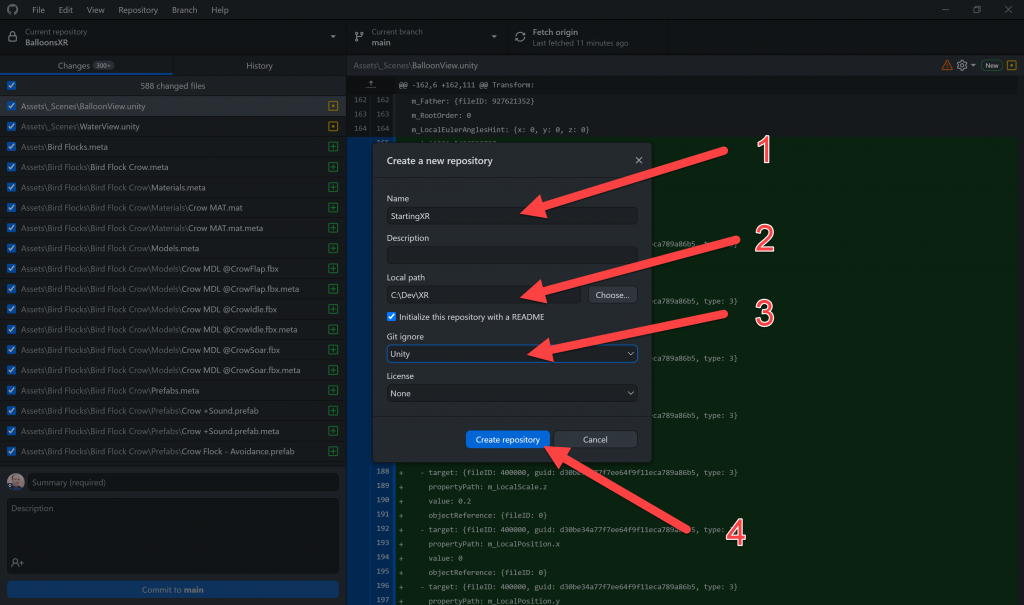Switch to the History tab
This screenshot has width=1024, height=605.
point(259,65)
